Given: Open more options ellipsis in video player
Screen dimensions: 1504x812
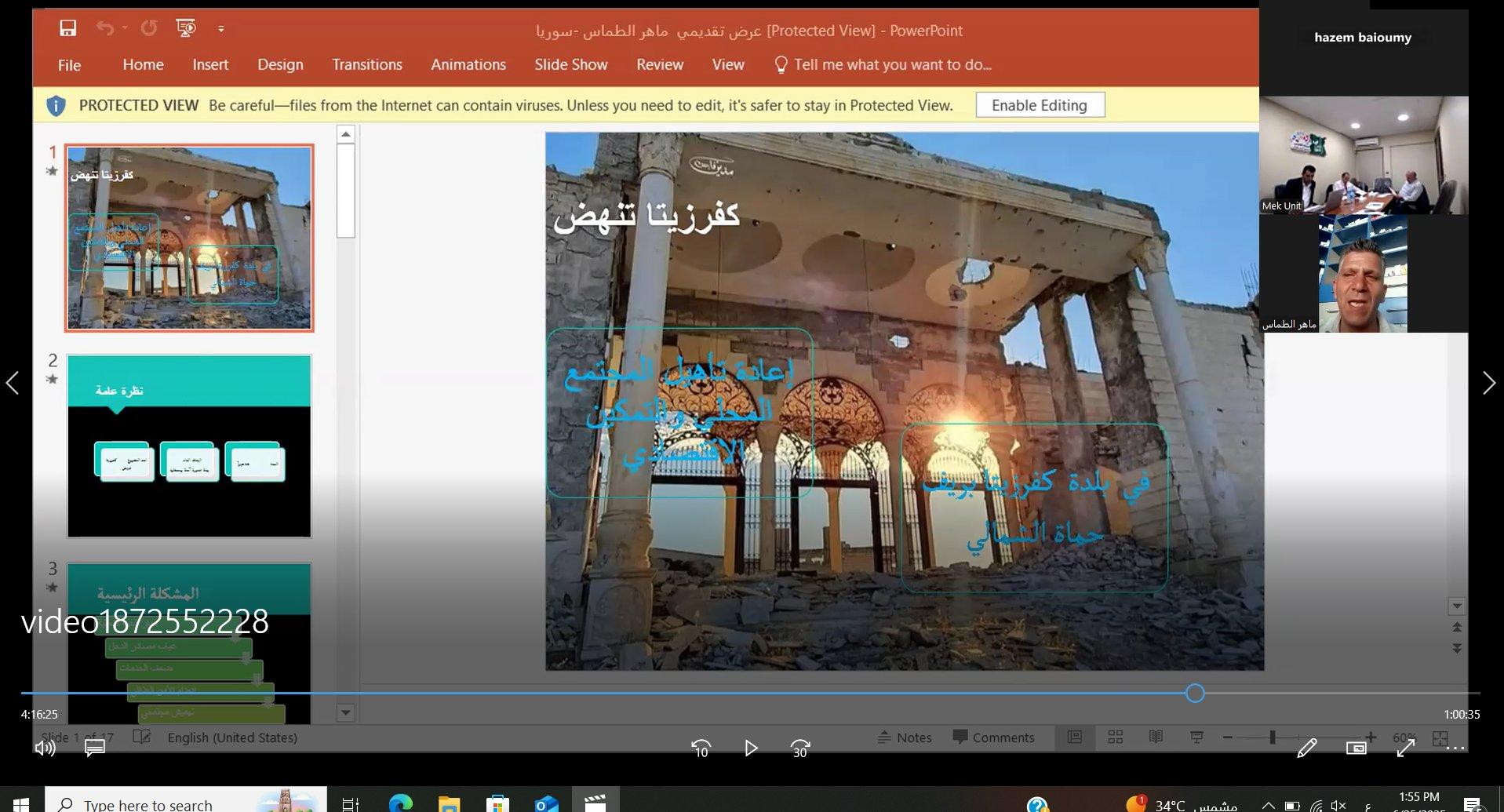Looking at the screenshot, I should [x=1455, y=748].
